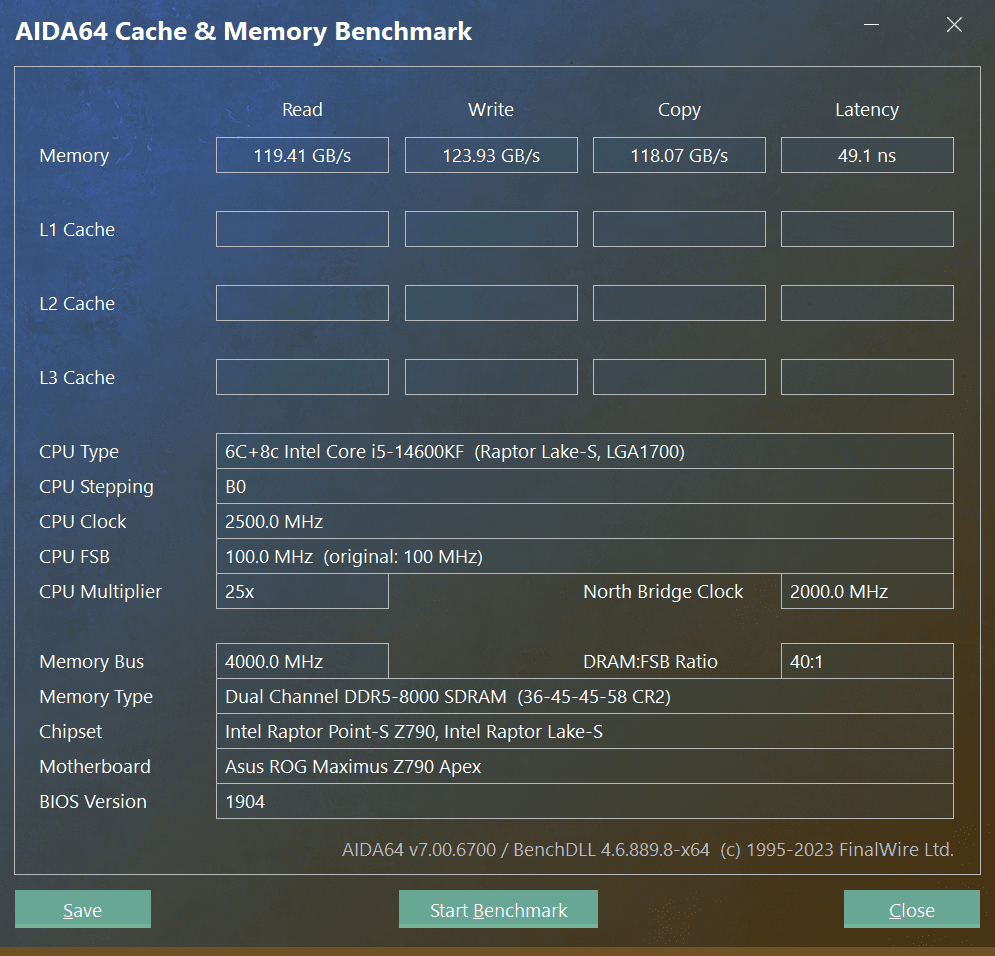Screen dimensions: 995x956
Task: Click the Close button at bottom
Action: click(912, 909)
